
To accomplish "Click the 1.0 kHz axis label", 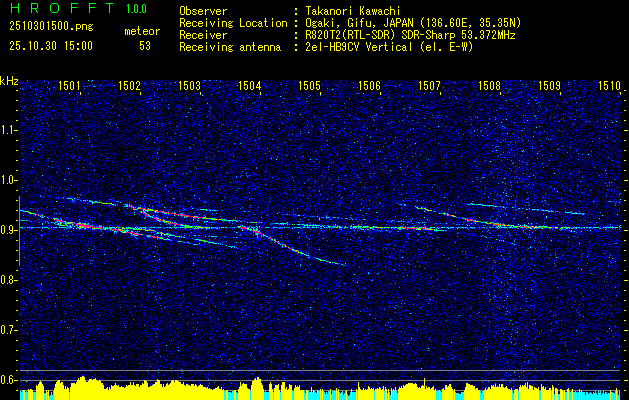I will pyautogui.click(x=8, y=180).
